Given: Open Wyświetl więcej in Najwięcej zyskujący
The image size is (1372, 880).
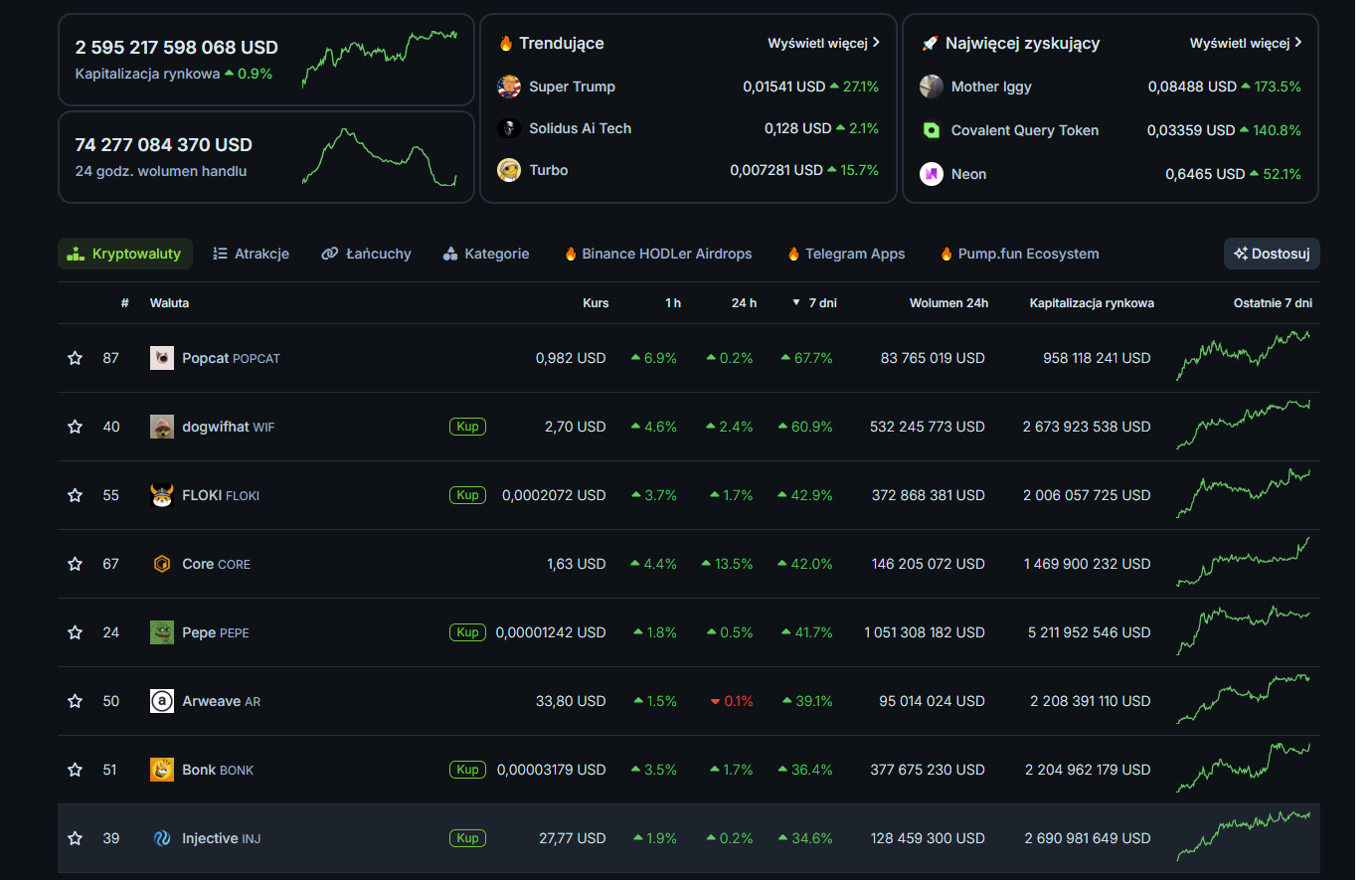Looking at the screenshot, I should (1246, 43).
